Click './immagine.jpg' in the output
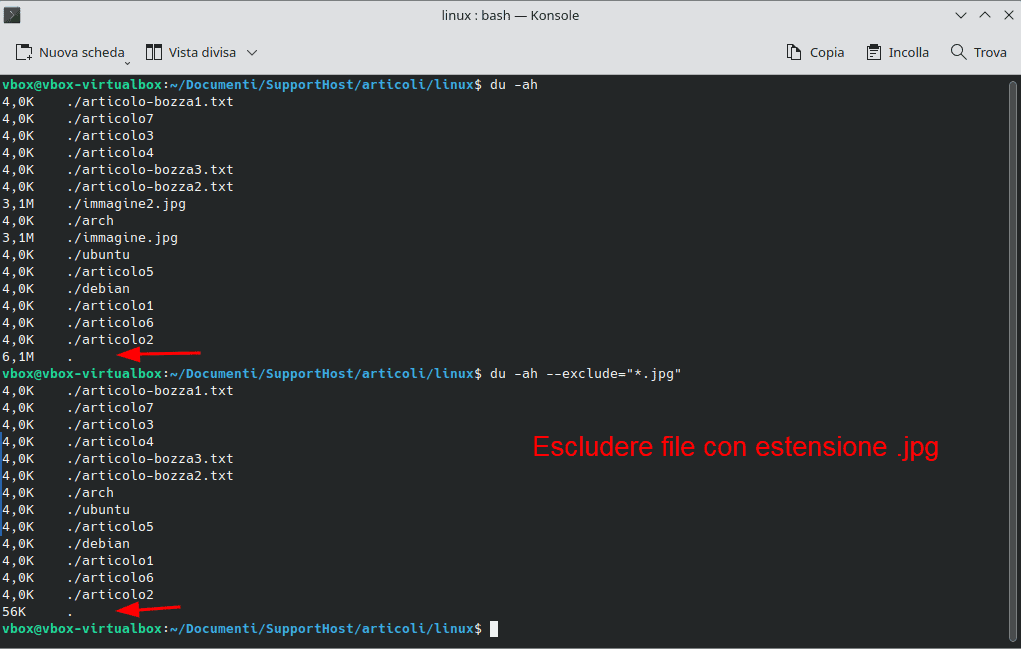 tap(122, 238)
